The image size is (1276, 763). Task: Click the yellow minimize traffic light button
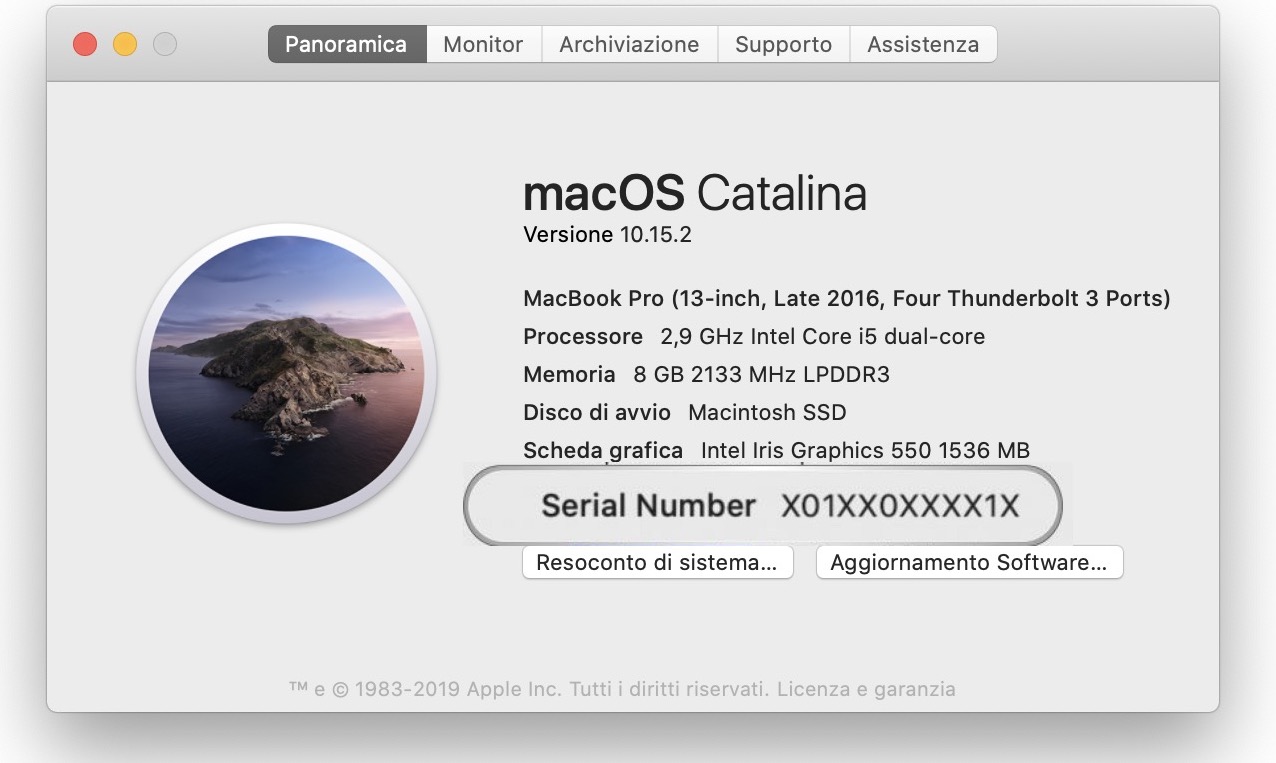(x=124, y=44)
